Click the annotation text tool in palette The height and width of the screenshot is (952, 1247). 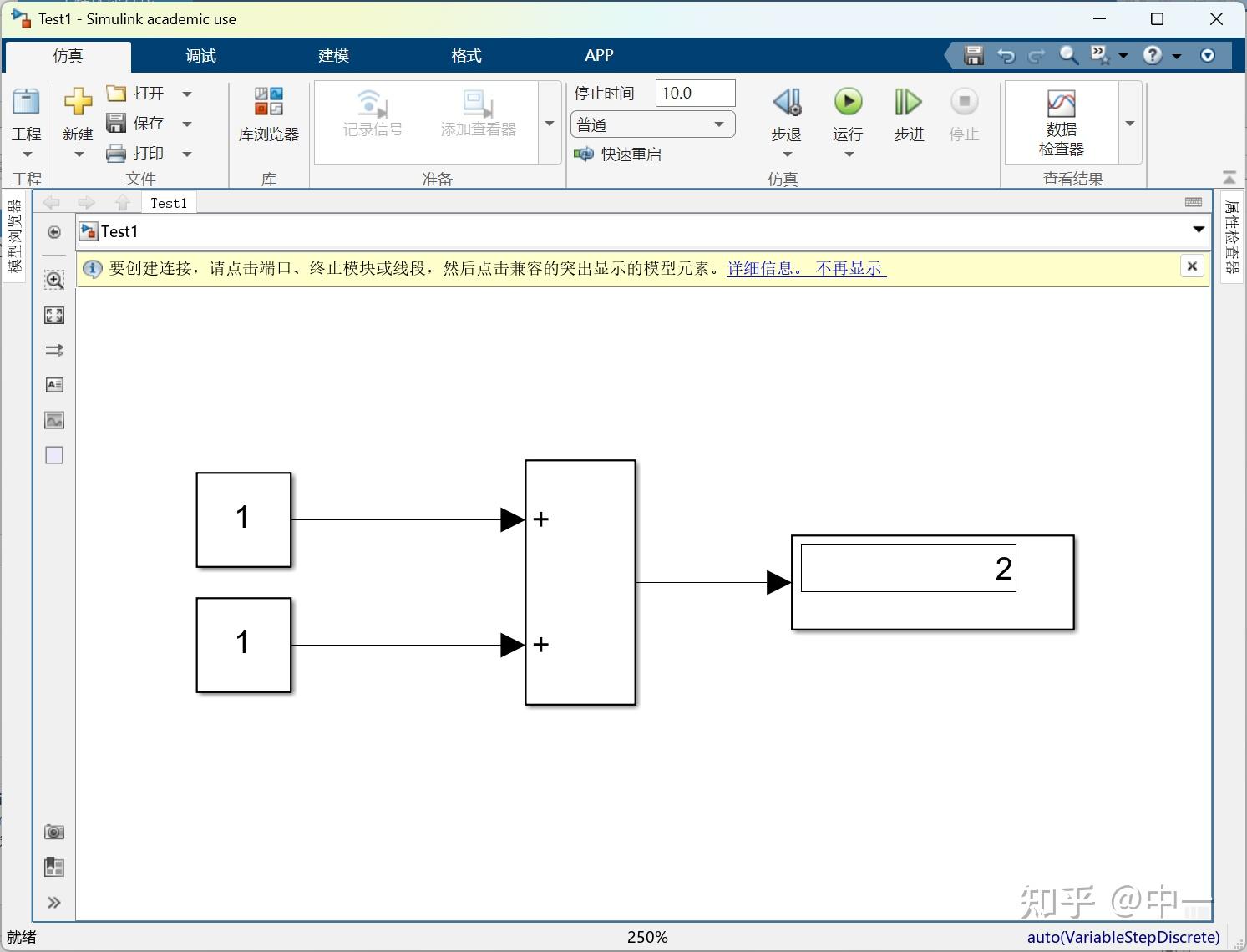(x=54, y=385)
